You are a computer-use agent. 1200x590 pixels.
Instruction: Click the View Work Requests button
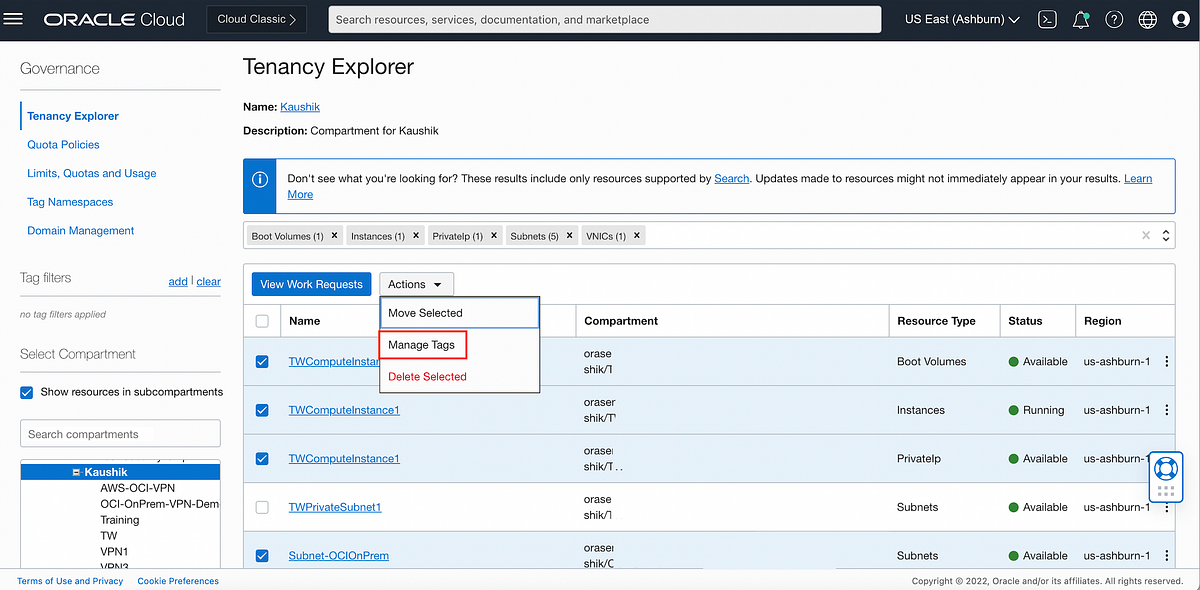click(311, 283)
